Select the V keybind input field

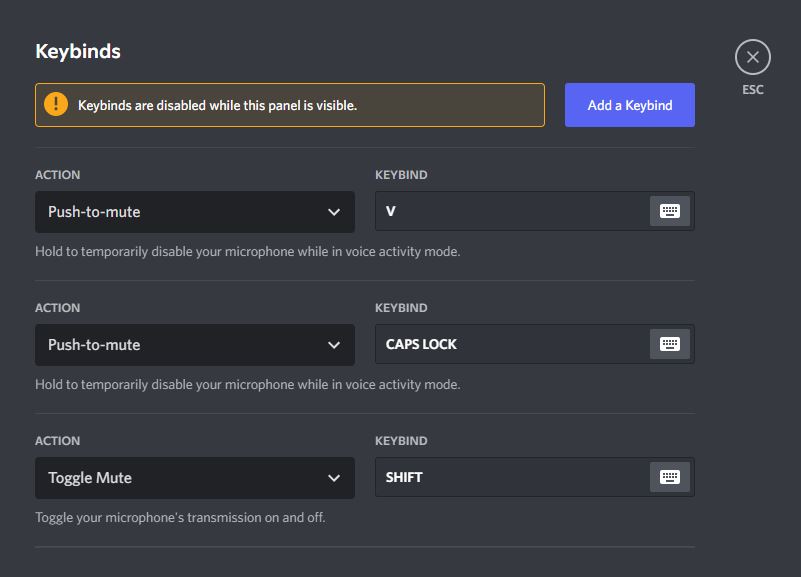click(510, 212)
